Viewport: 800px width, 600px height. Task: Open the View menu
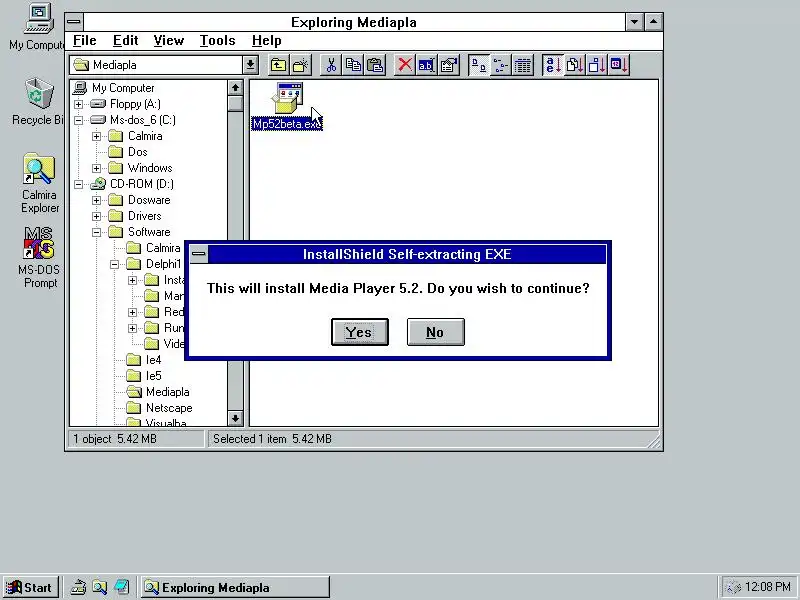168,40
